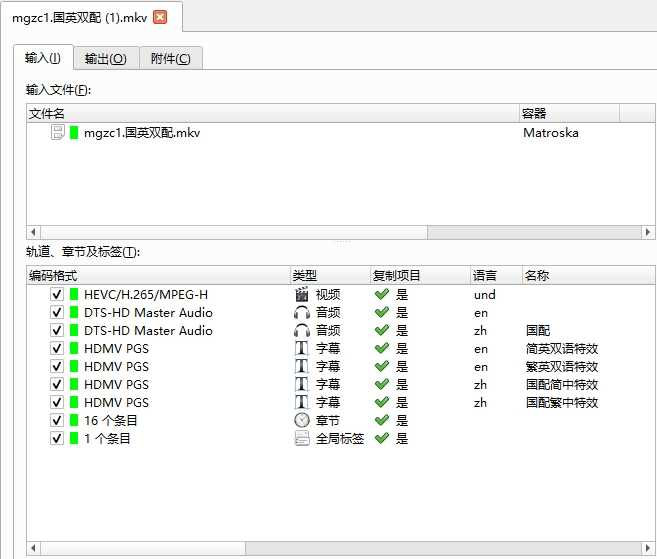Click green checkmark in 章节 row
Screen dimensions: 657x559
click(x=382, y=420)
